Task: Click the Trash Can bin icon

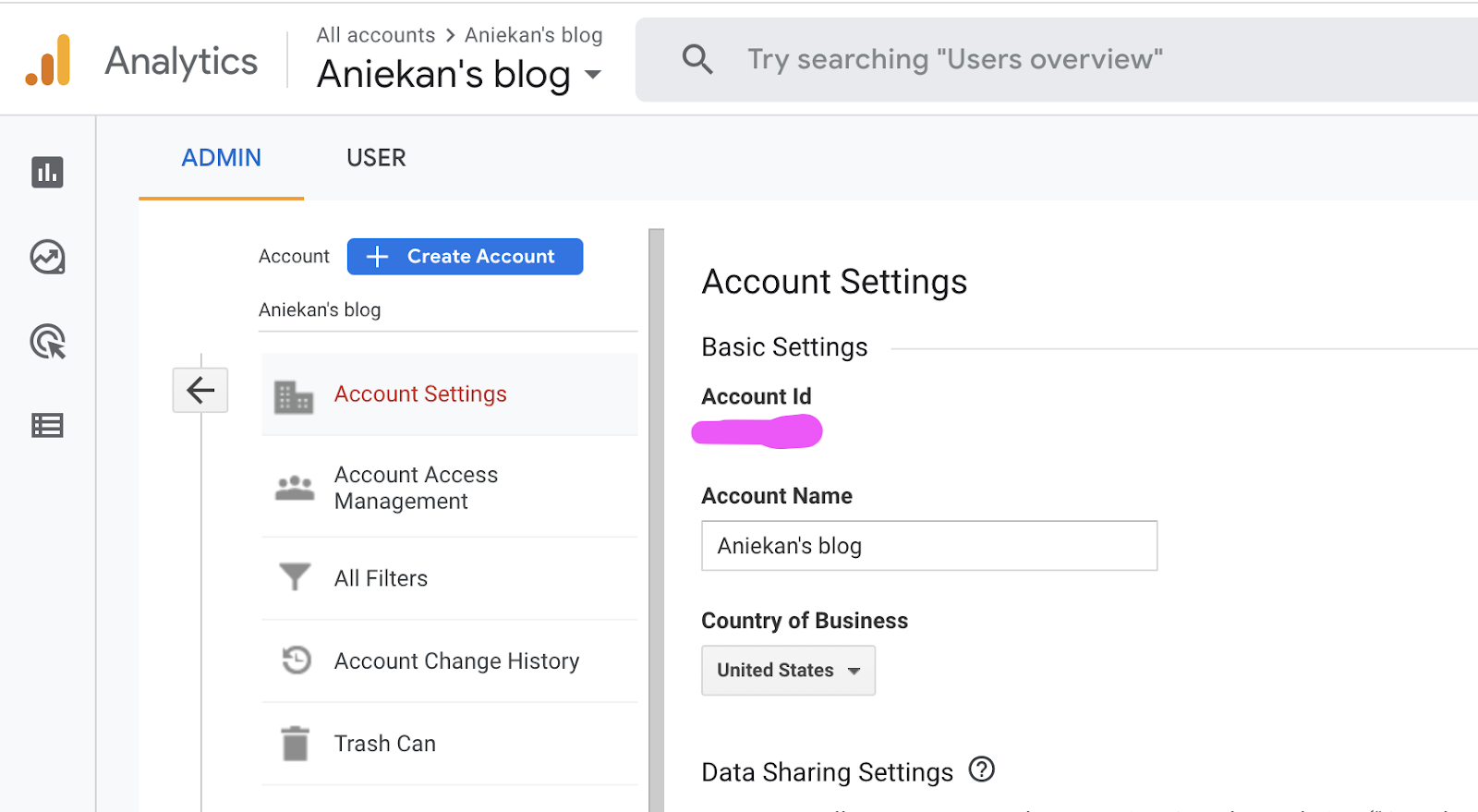Action: tap(295, 743)
